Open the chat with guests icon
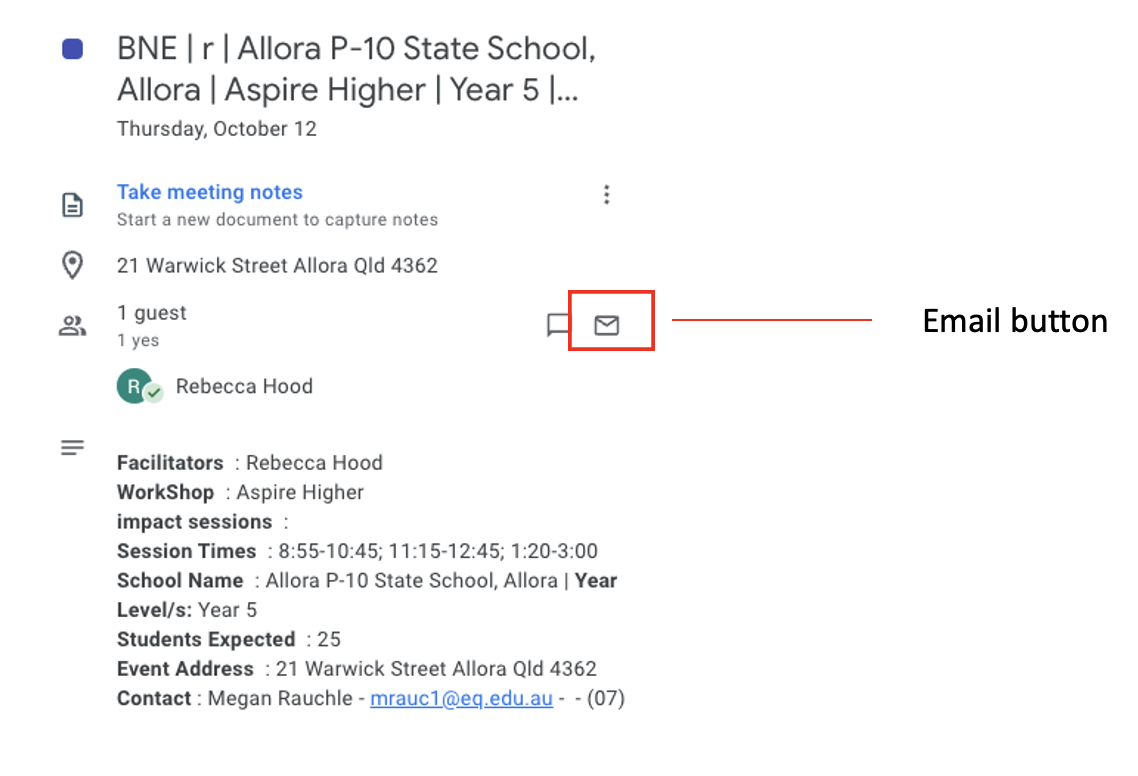 pyautogui.click(x=557, y=325)
